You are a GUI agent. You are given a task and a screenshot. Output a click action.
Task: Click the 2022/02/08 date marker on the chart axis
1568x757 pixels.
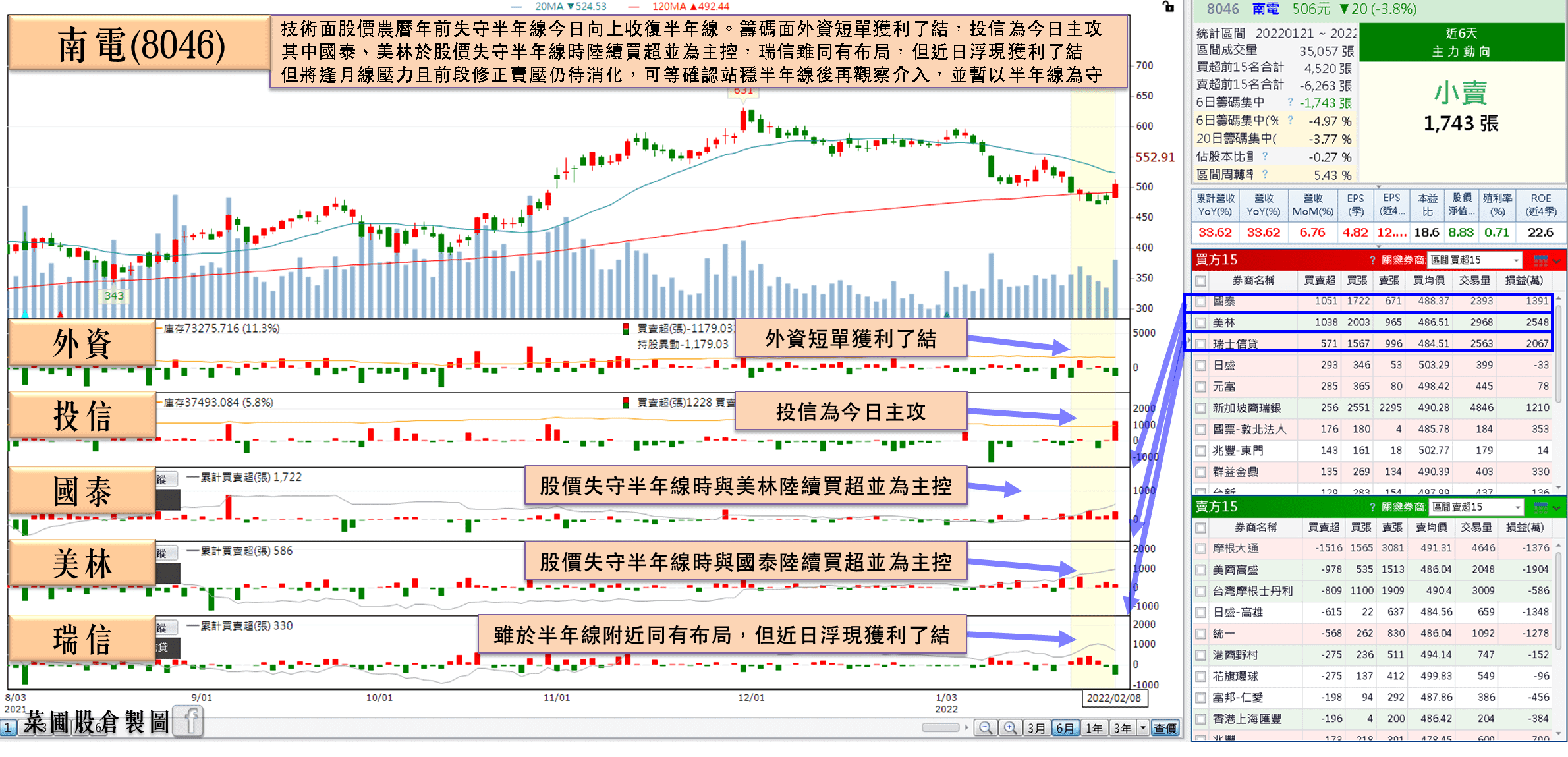1114,698
